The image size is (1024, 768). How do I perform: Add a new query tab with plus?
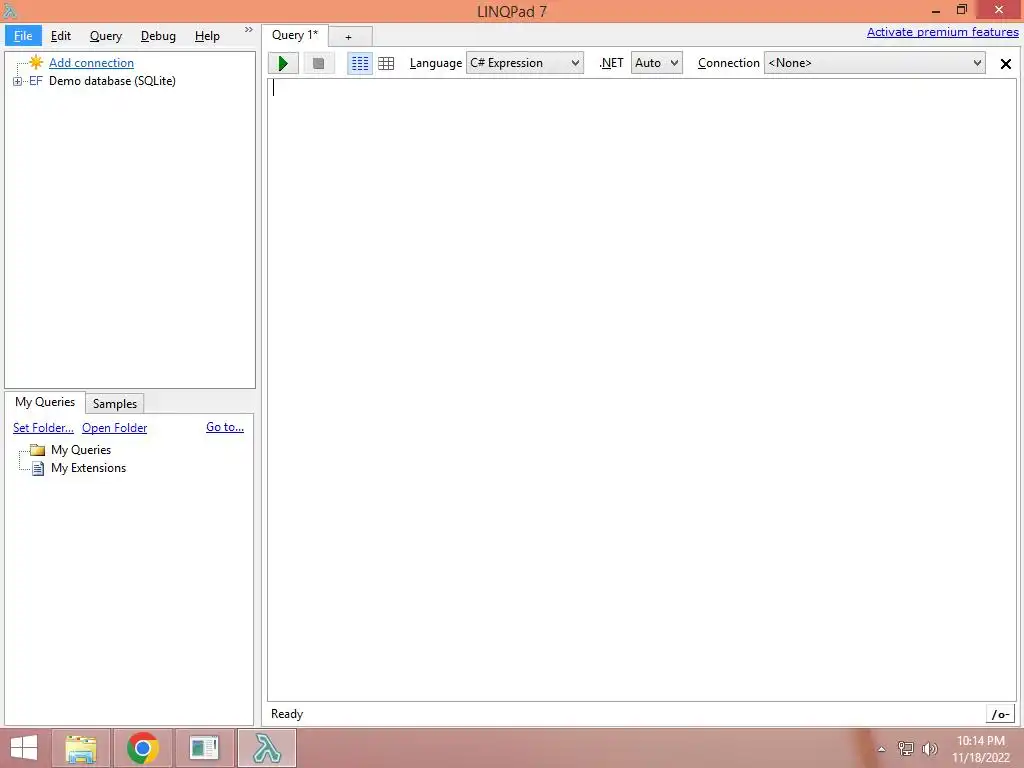pos(349,37)
